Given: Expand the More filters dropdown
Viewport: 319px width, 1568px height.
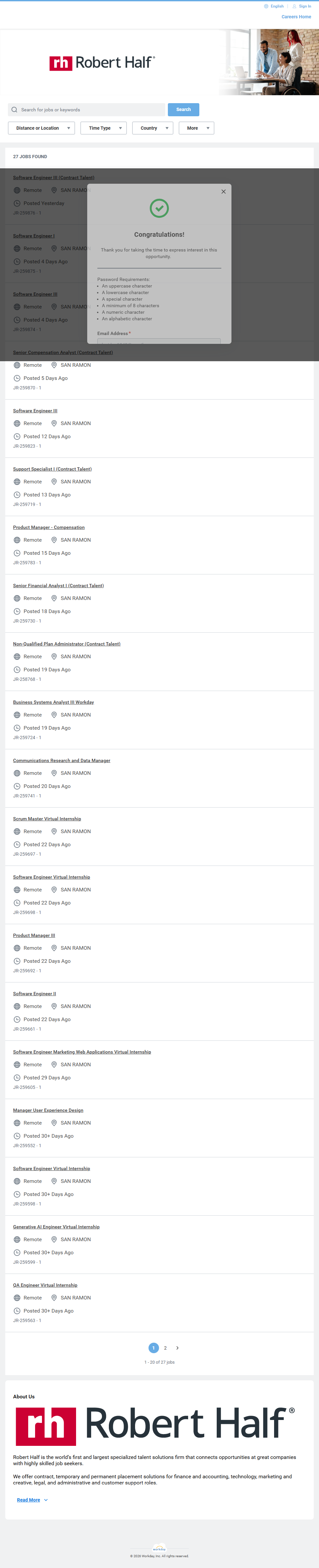Looking at the screenshot, I should (196, 128).
